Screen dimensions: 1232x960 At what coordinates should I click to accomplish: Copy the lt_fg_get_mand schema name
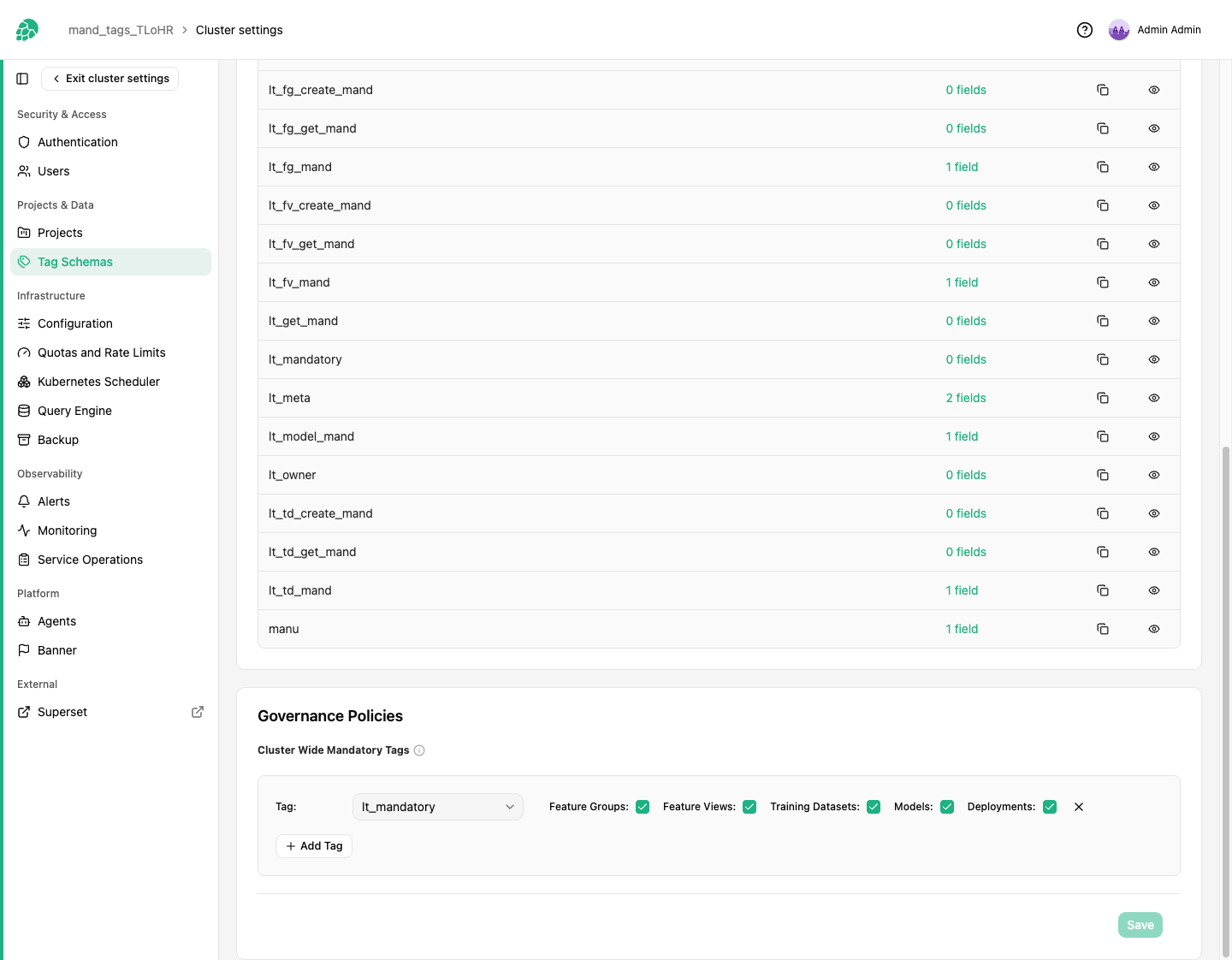1103,128
